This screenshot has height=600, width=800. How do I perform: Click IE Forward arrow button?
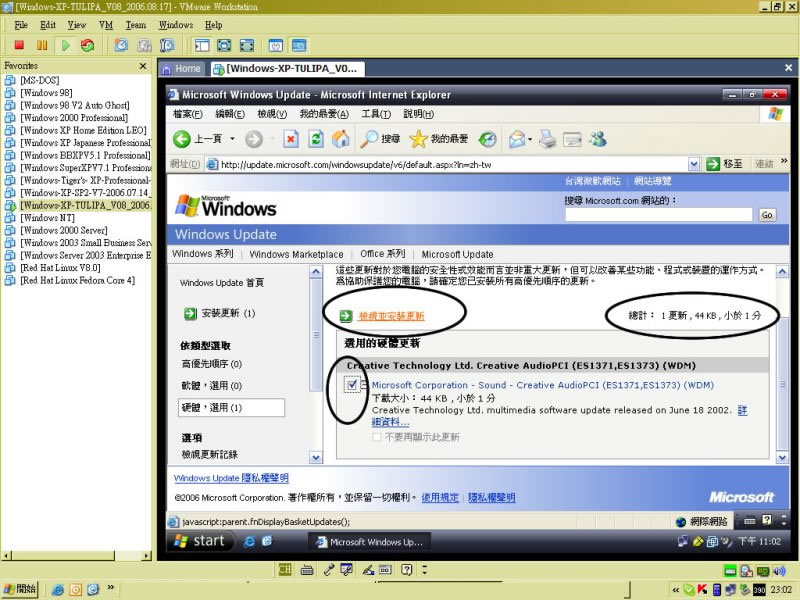pyautogui.click(x=254, y=139)
